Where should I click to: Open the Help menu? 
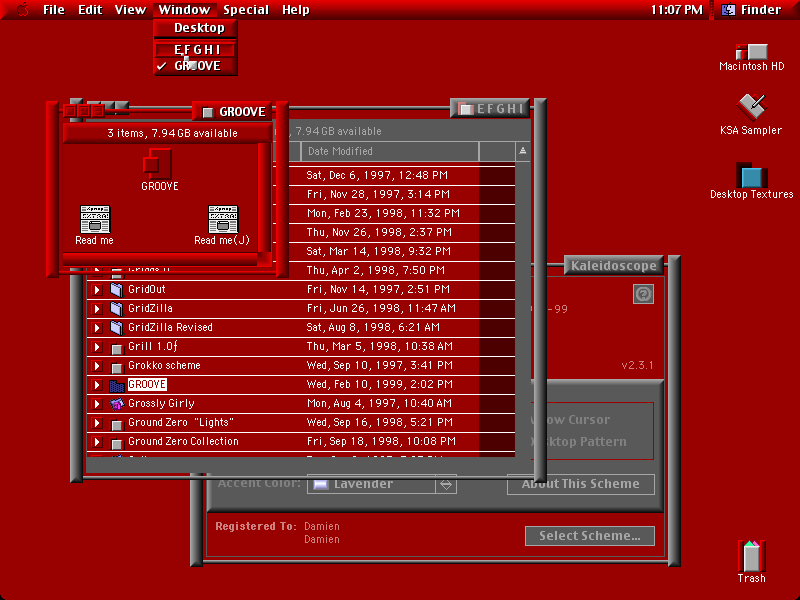[296, 10]
